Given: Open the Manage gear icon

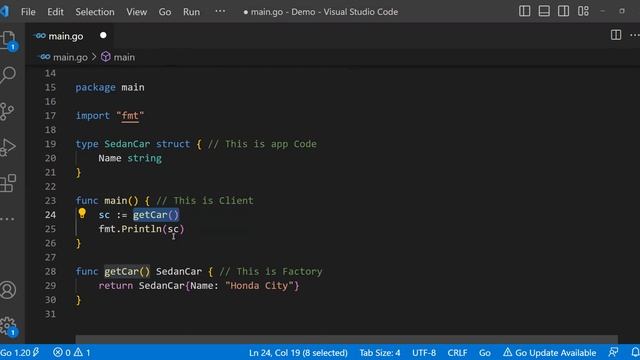Looking at the screenshot, I should click(x=8, y=326).
